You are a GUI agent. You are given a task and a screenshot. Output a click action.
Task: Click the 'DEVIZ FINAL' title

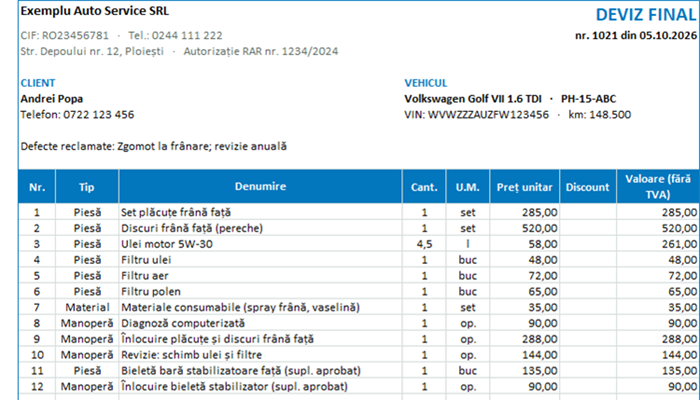click(x=646, y=15)
